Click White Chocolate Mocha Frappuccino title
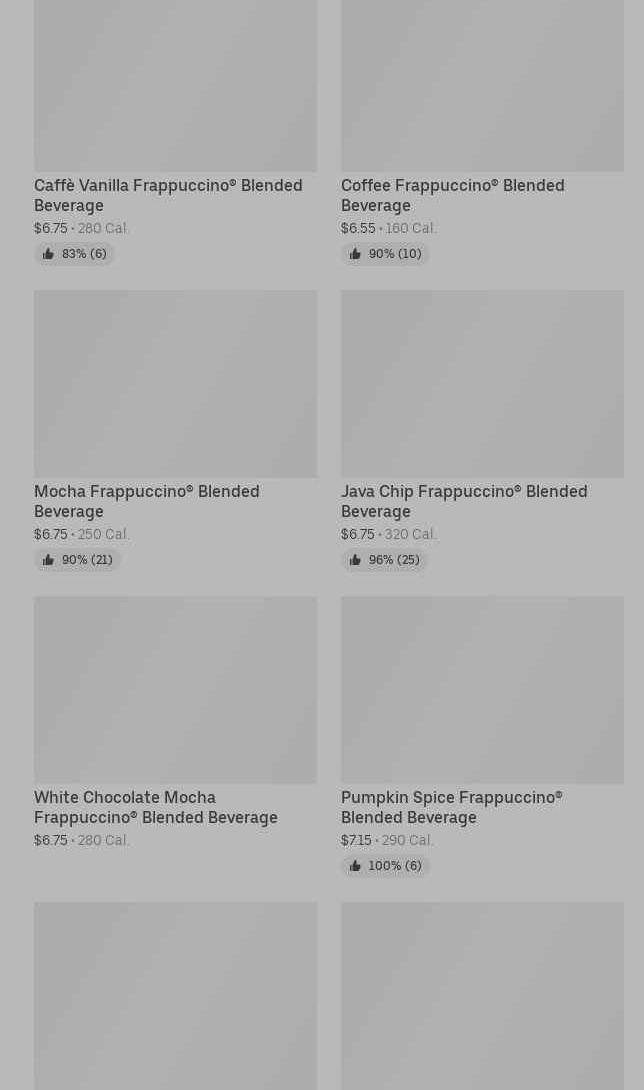Viewport: 644px width, 1090px height. tap(156, 807)
